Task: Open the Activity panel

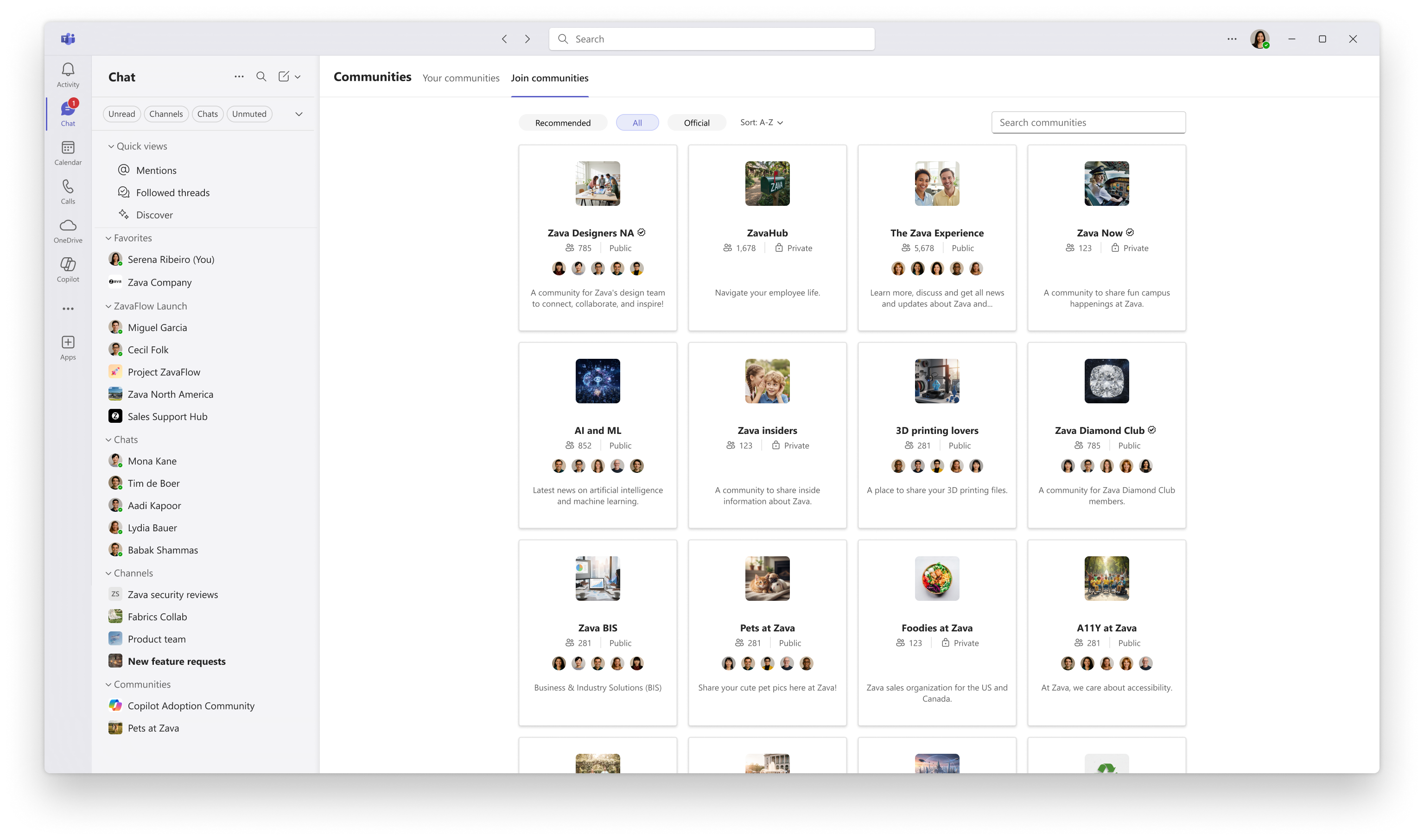Action: pos(67,74)
